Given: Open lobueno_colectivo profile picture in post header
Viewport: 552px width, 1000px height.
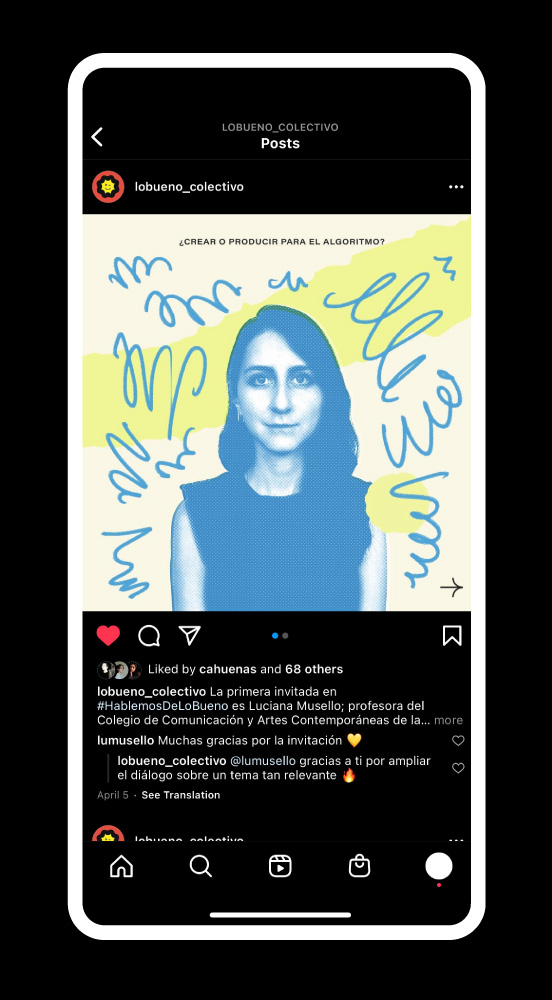Looking at the screenshot, I should pyautogui.click(x=108, y=187).
